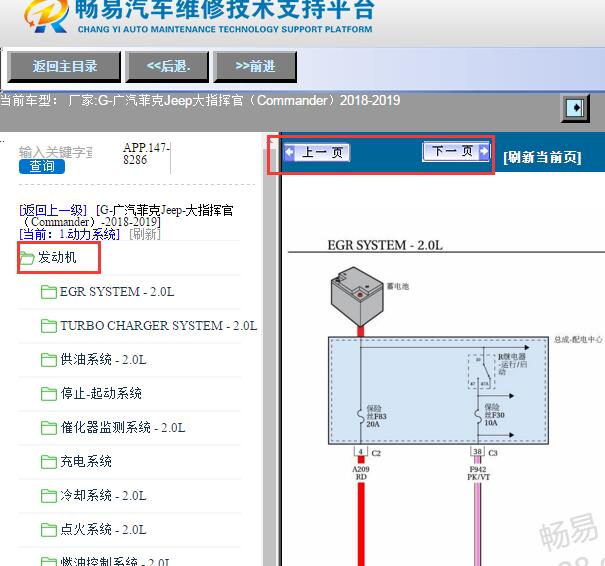This screenshot has width=605, height=566.
Task: Open 冷却系统 - 2.0L tree item
Action: 103,495
